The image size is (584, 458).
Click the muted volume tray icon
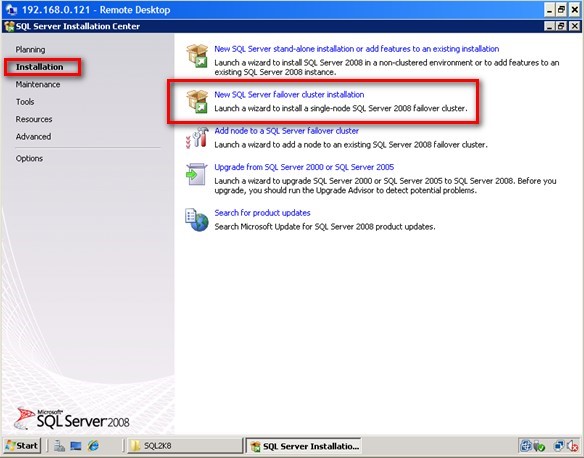tap(572, 446)
